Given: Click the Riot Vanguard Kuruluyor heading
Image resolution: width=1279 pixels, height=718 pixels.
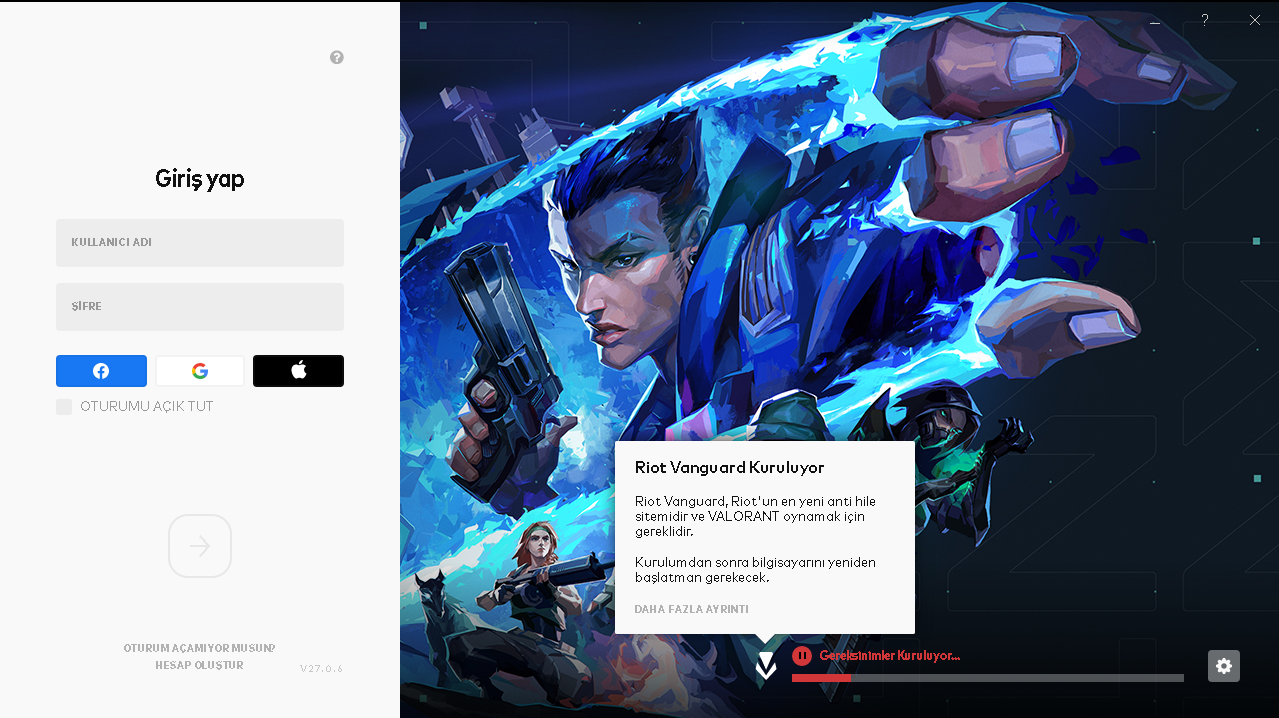Looking at the screenshot, I should pyautogui.click(x=730, y=468).
